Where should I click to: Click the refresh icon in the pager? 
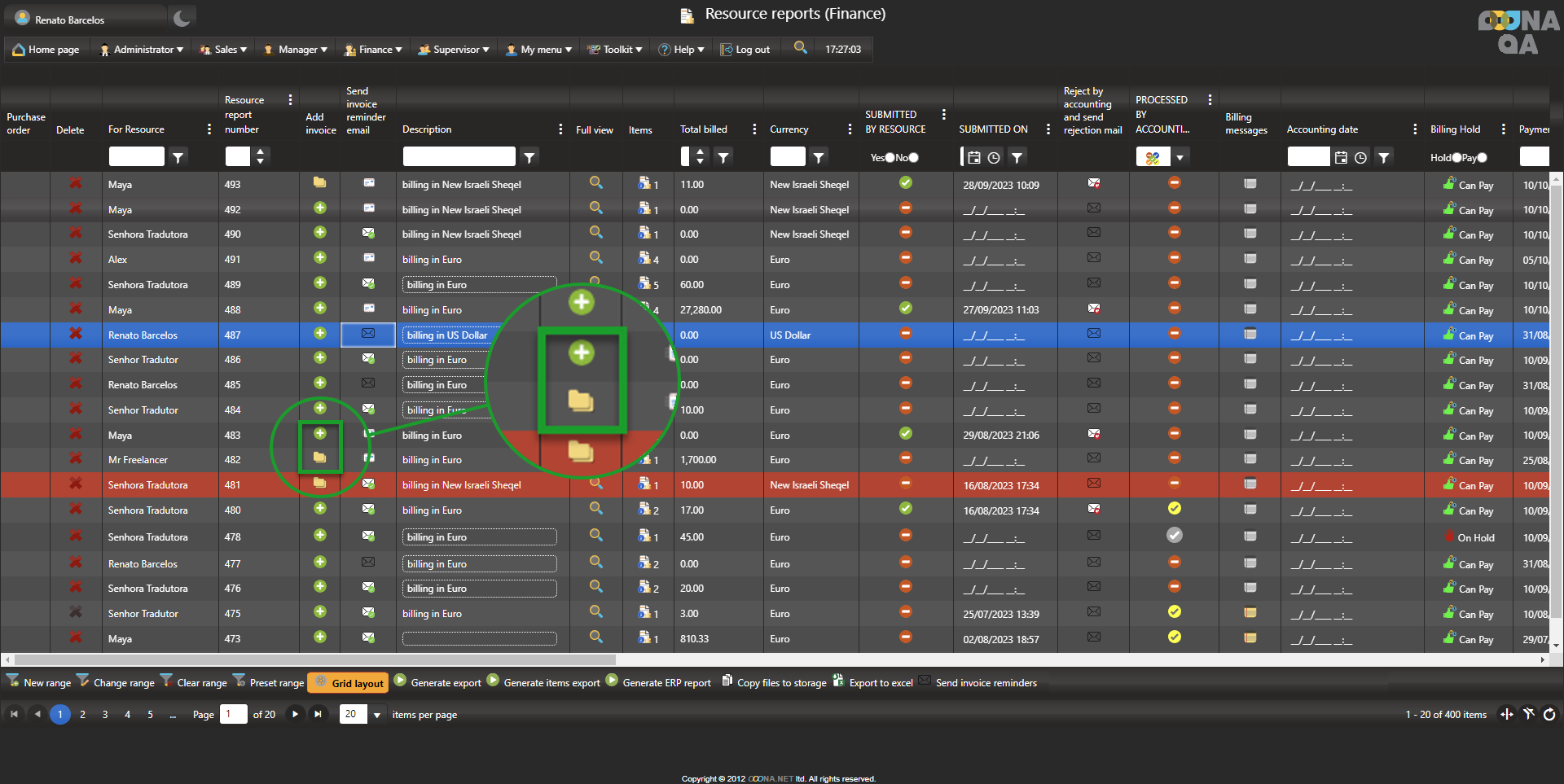1549,714
